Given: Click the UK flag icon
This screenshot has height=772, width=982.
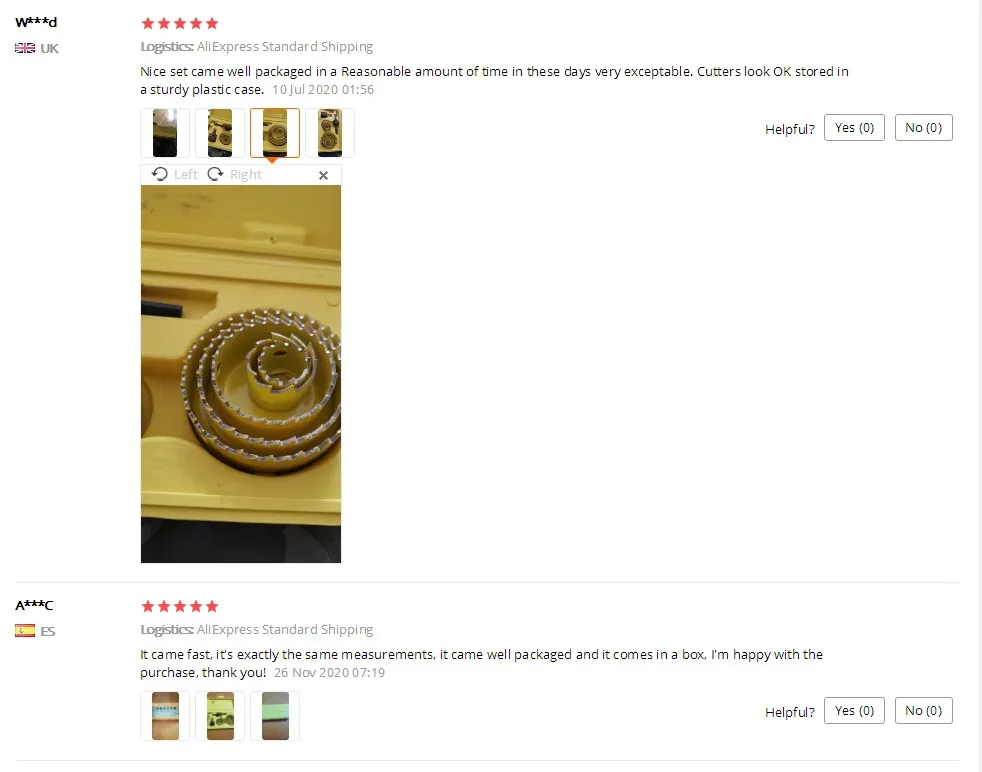Looking at the screenshot, I should point(25,48).
